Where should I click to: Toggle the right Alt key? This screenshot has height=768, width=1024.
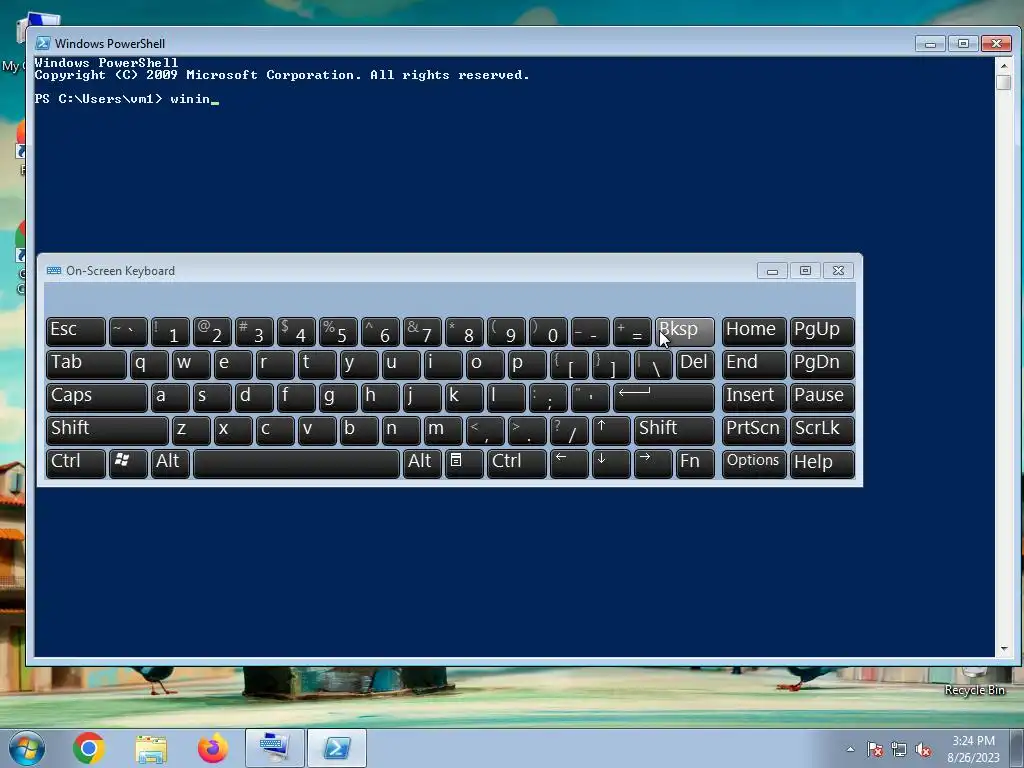(422, 463)
